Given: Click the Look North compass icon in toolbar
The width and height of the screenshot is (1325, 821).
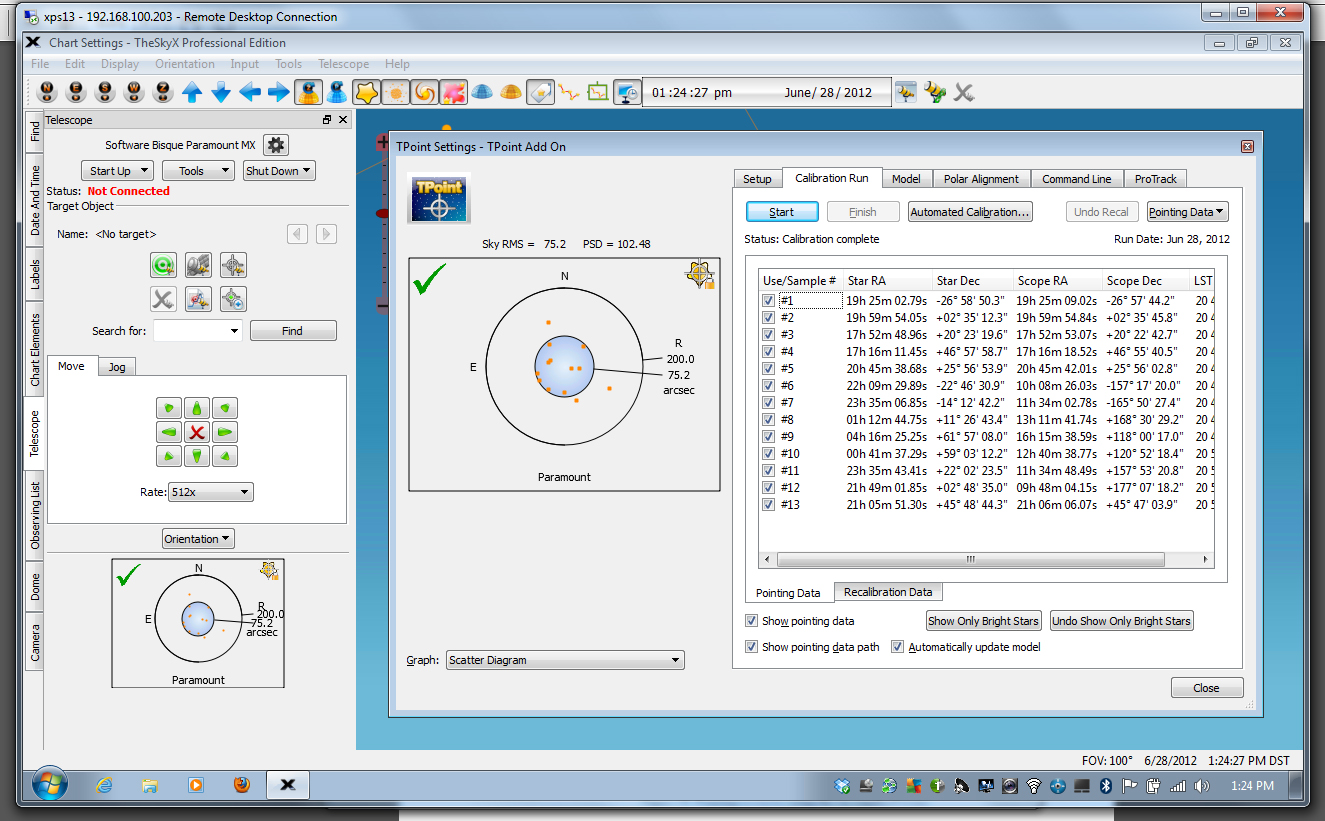Looking at the screenshot, I should [47, 92].
